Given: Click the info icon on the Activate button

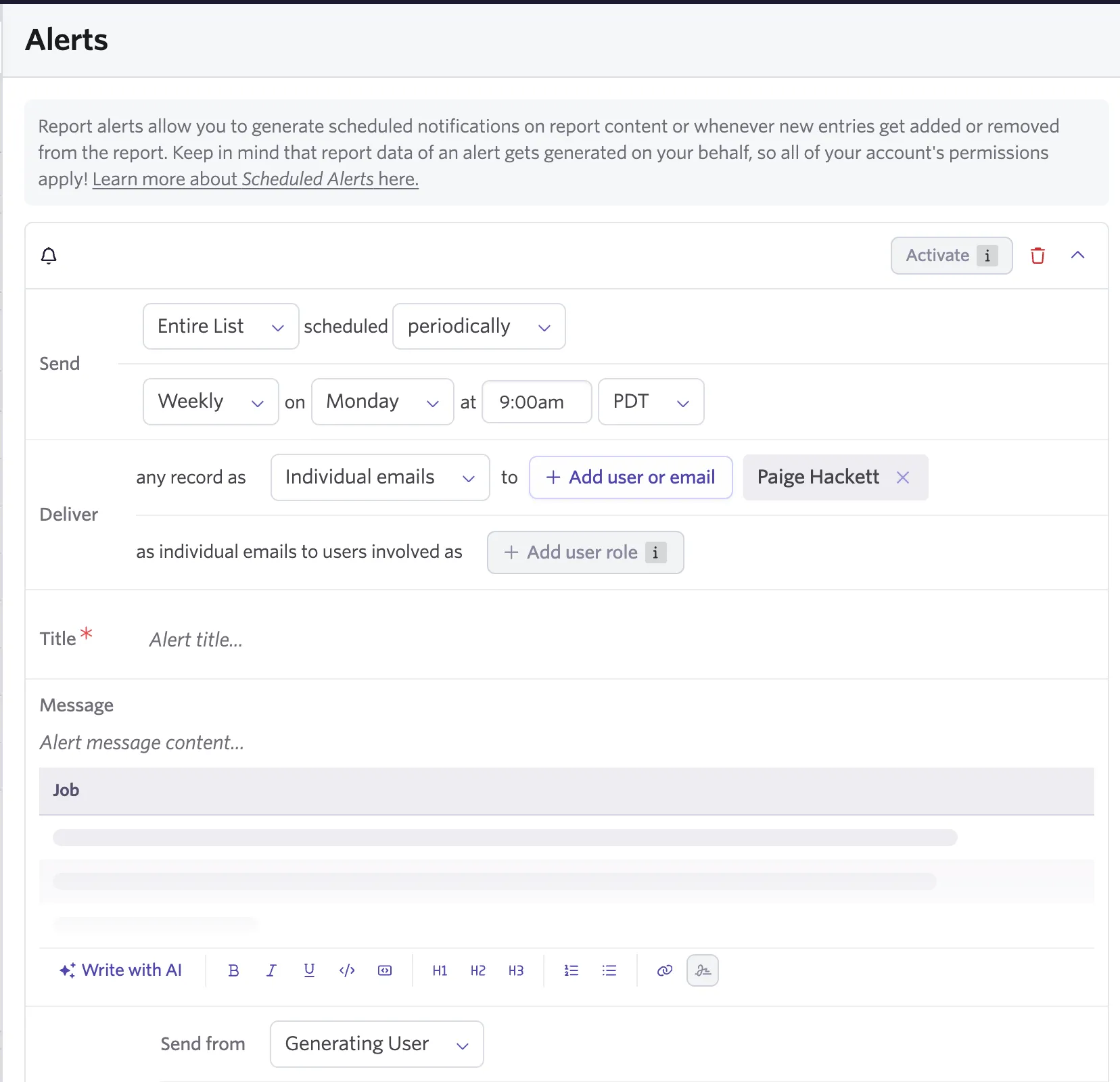Looking at the screenshot, I should (987, 256).
